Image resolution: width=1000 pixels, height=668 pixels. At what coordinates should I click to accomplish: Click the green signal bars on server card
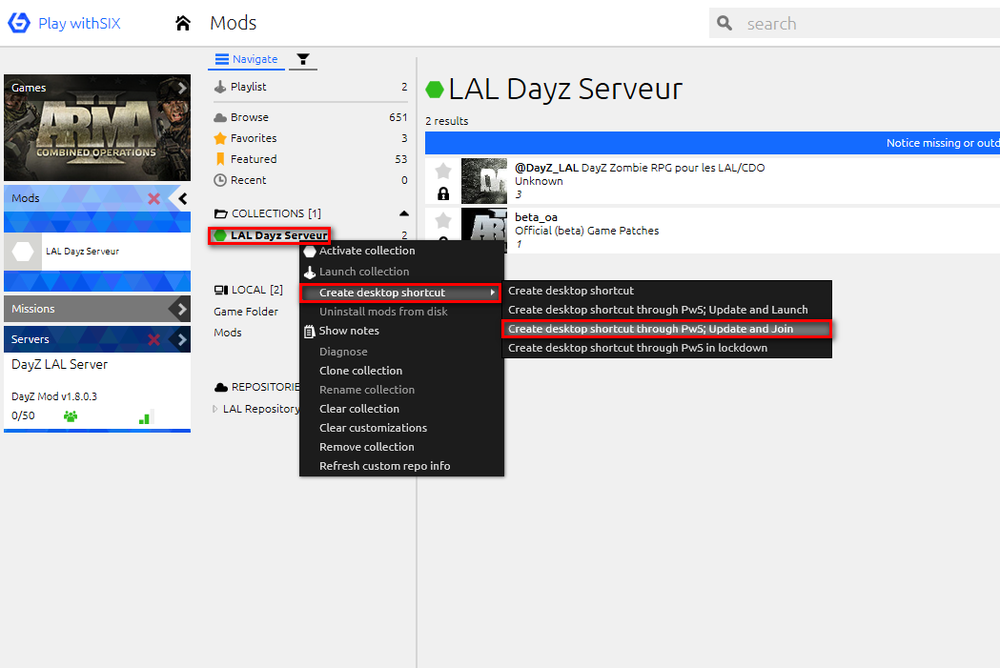pyautogui.click(x=145, y=417)
